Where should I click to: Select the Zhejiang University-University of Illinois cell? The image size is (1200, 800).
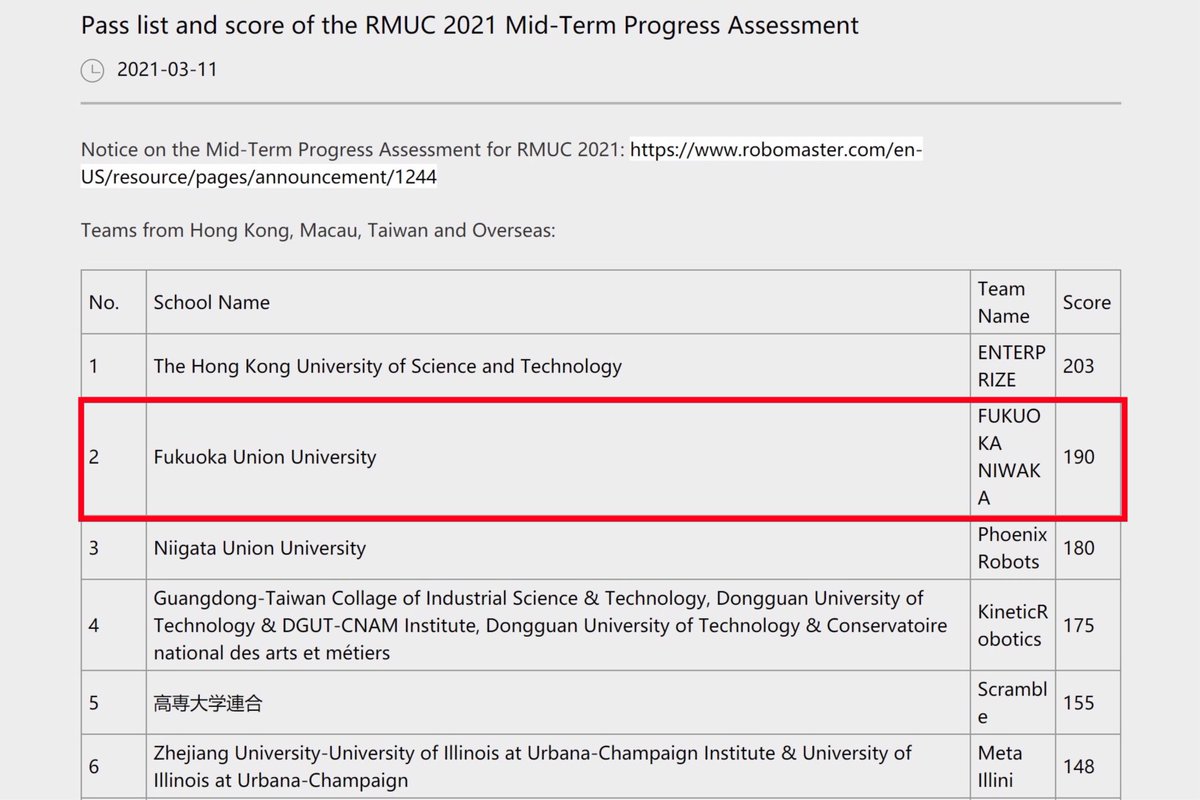(558, 767)
